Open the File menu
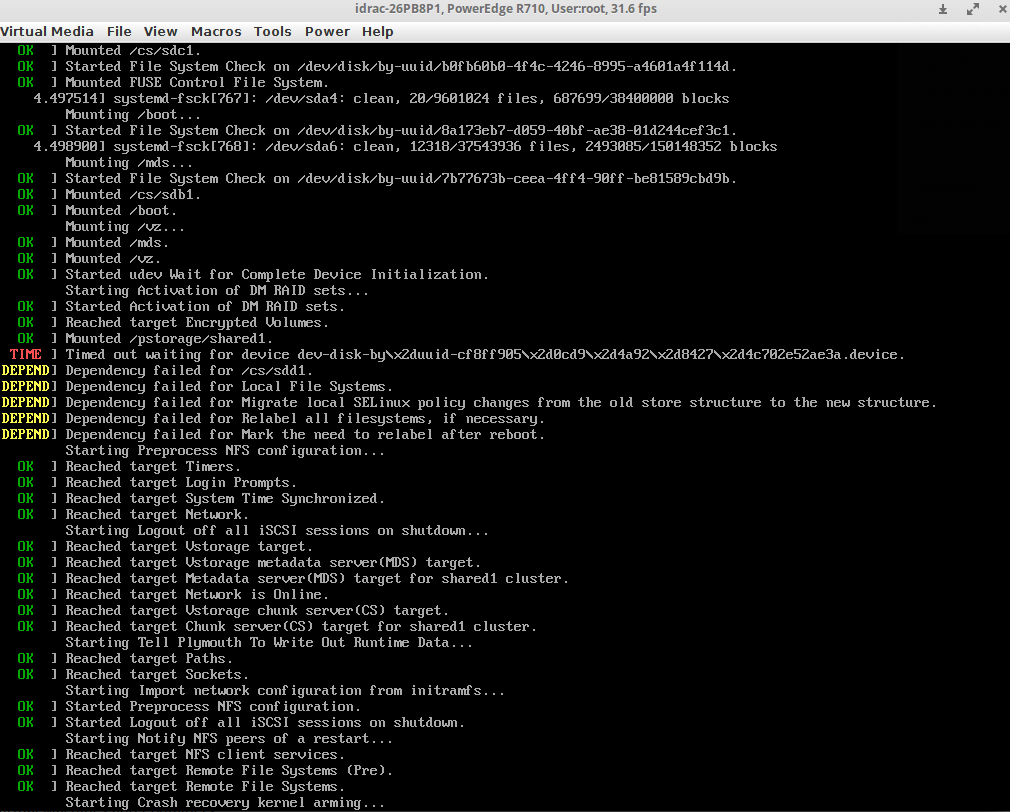 tap(119, 31)
